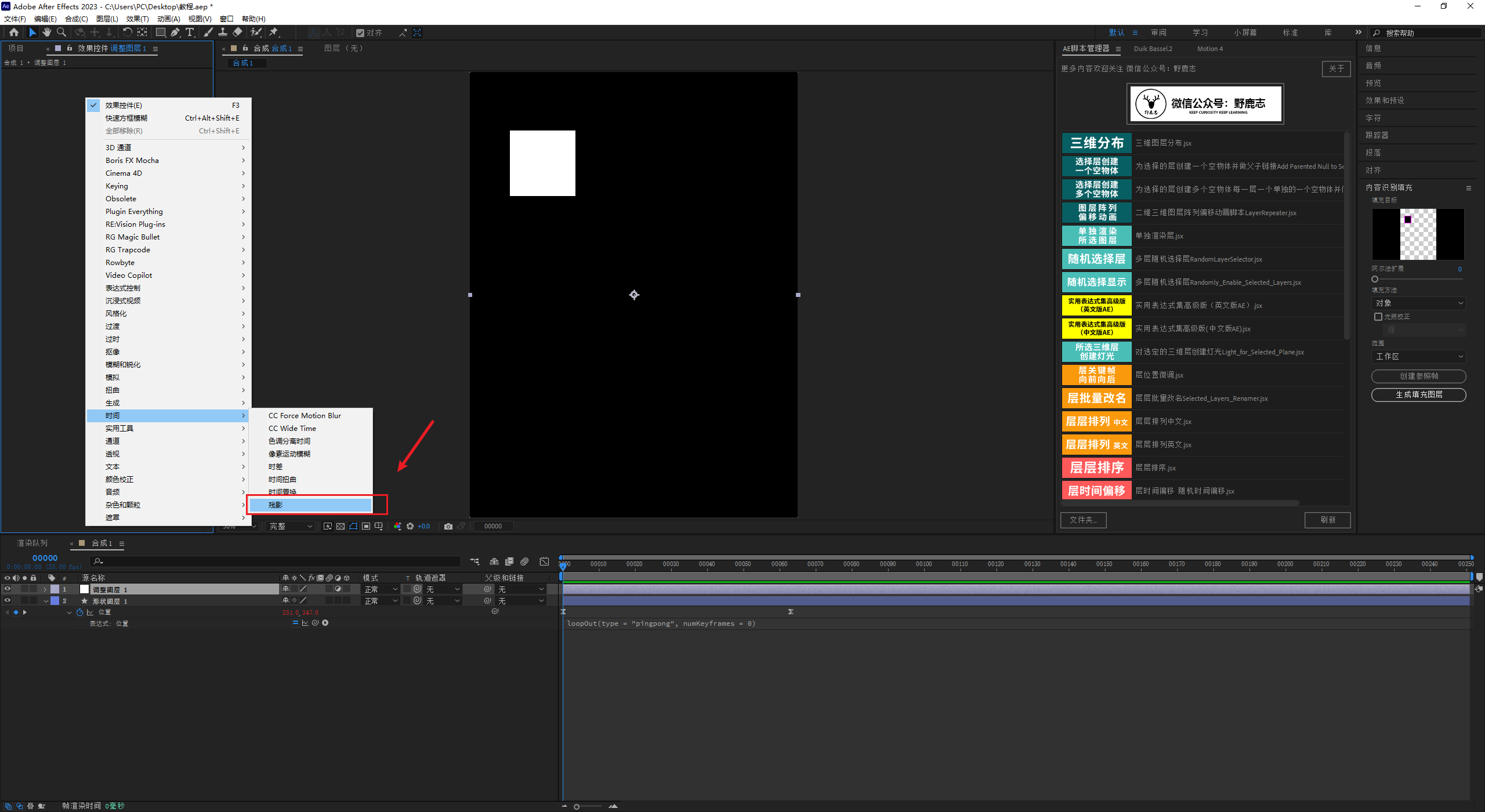The height and width of the screenshot is (812, 1485).
Task: Click the 生成填充图层 button
Action: (1418, 394)
